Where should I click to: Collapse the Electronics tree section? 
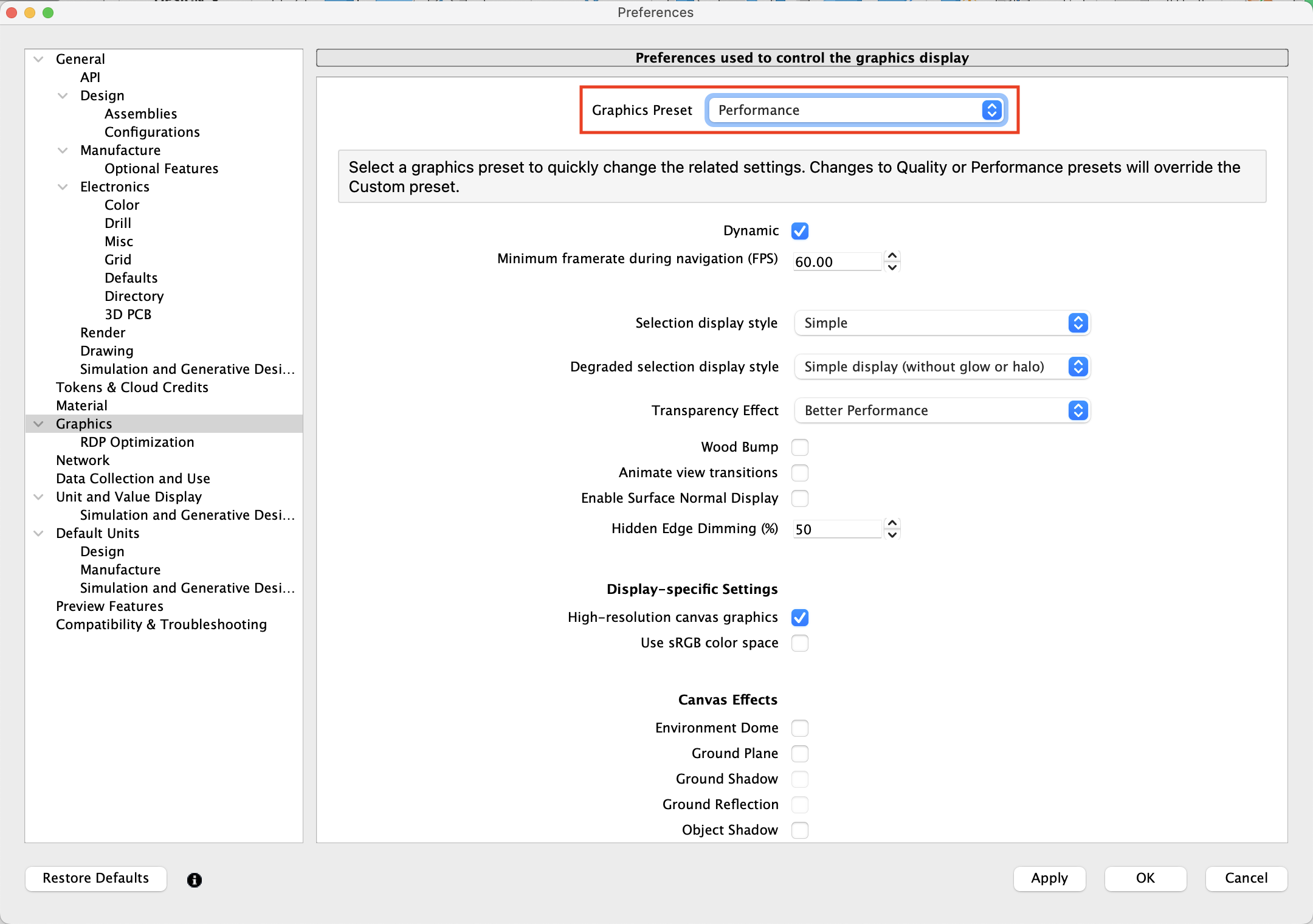[x=63, y=187]
